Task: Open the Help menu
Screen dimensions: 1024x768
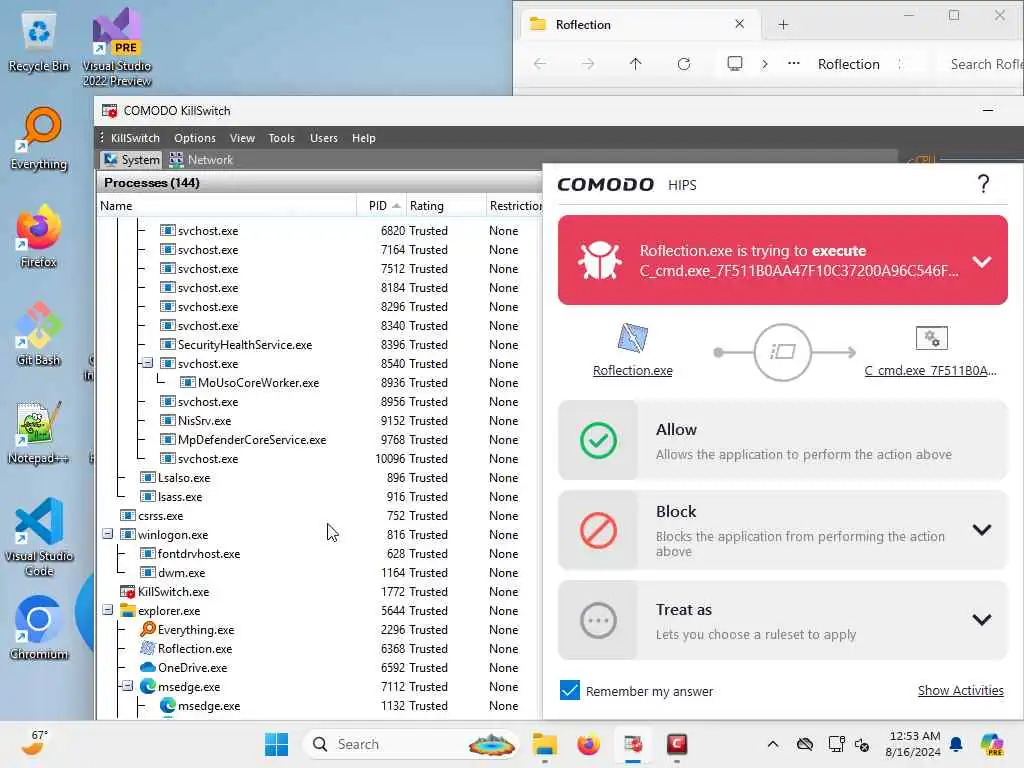Action: (364, 138)
